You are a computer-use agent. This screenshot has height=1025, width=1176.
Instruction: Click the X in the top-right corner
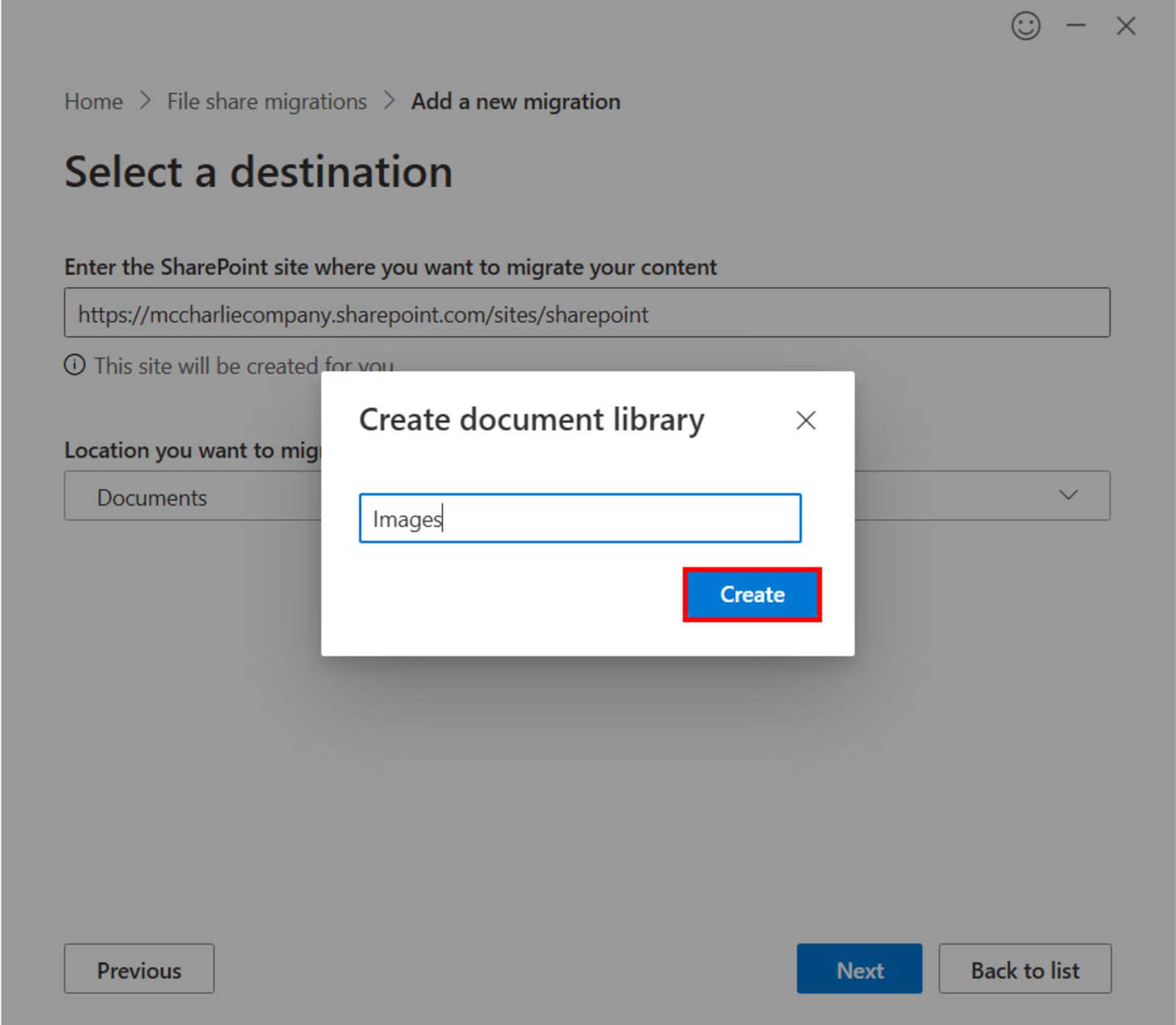1125,26
